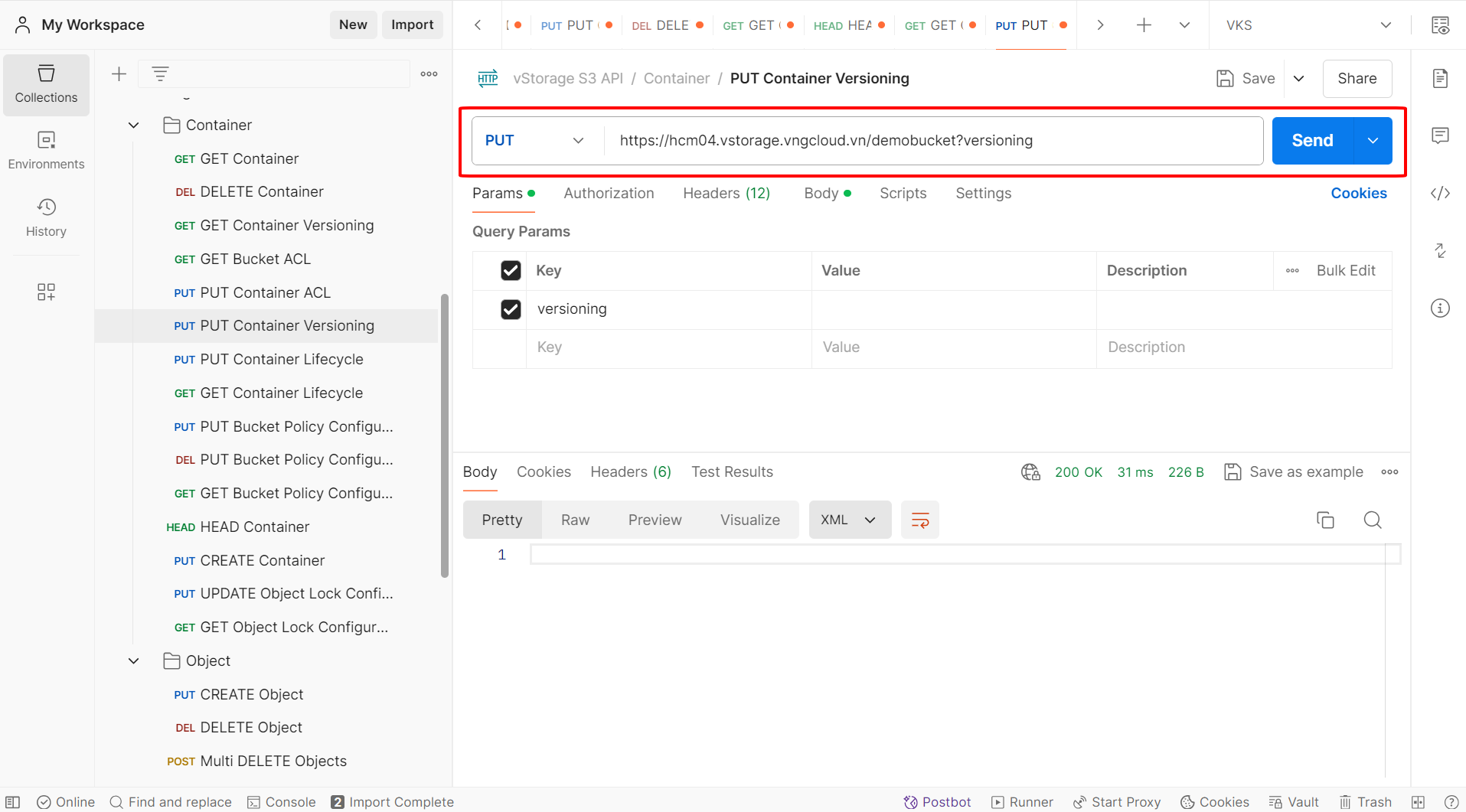The width and height of the screenshot is (1466, 812).
Task: Click the code snippet icon
Action: click(x=1440, y=194)
